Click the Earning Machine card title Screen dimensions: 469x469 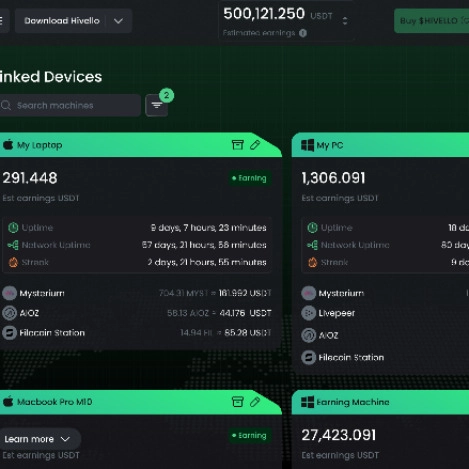(x=353, y=402)
